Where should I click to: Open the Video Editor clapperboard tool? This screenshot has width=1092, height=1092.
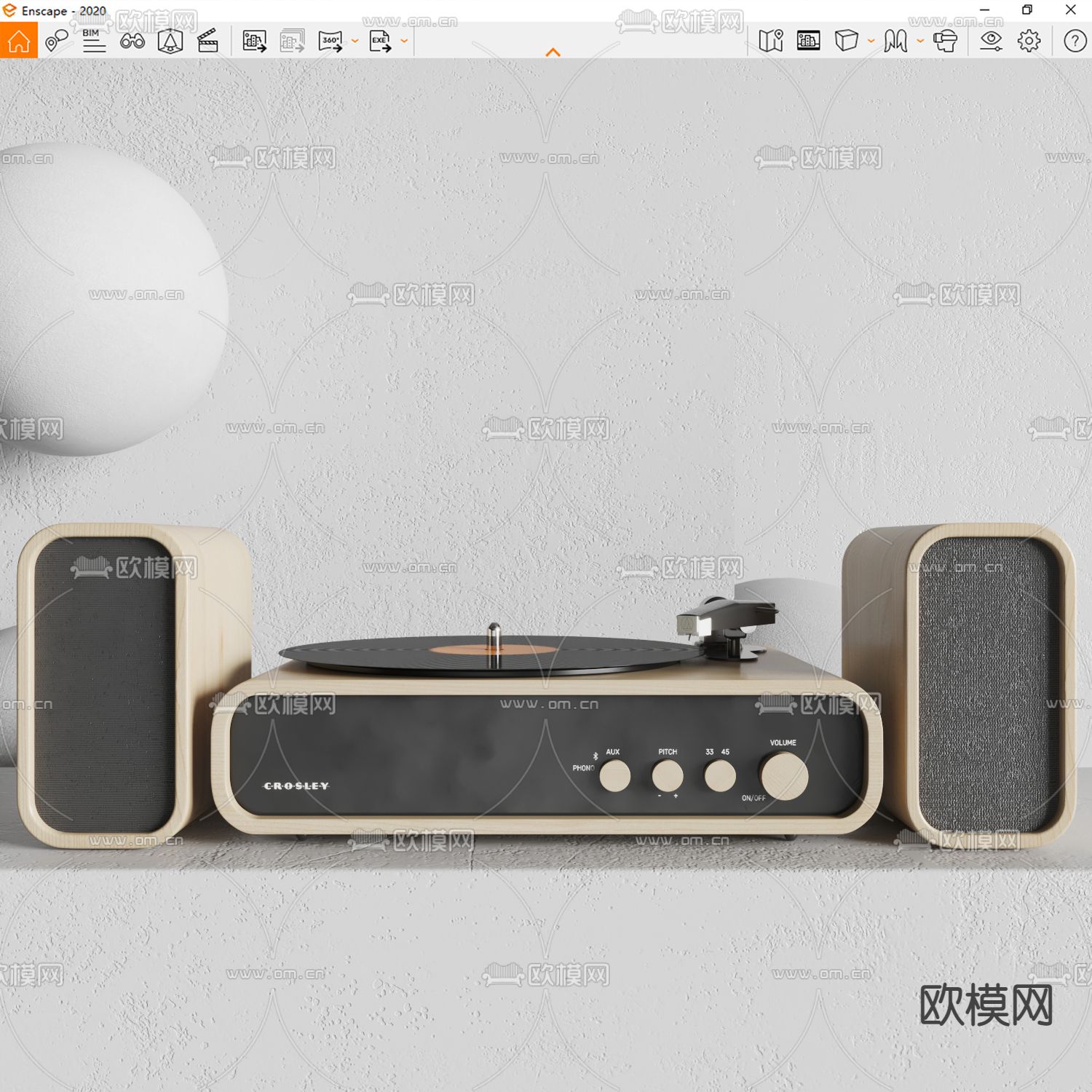pos(208,41)
